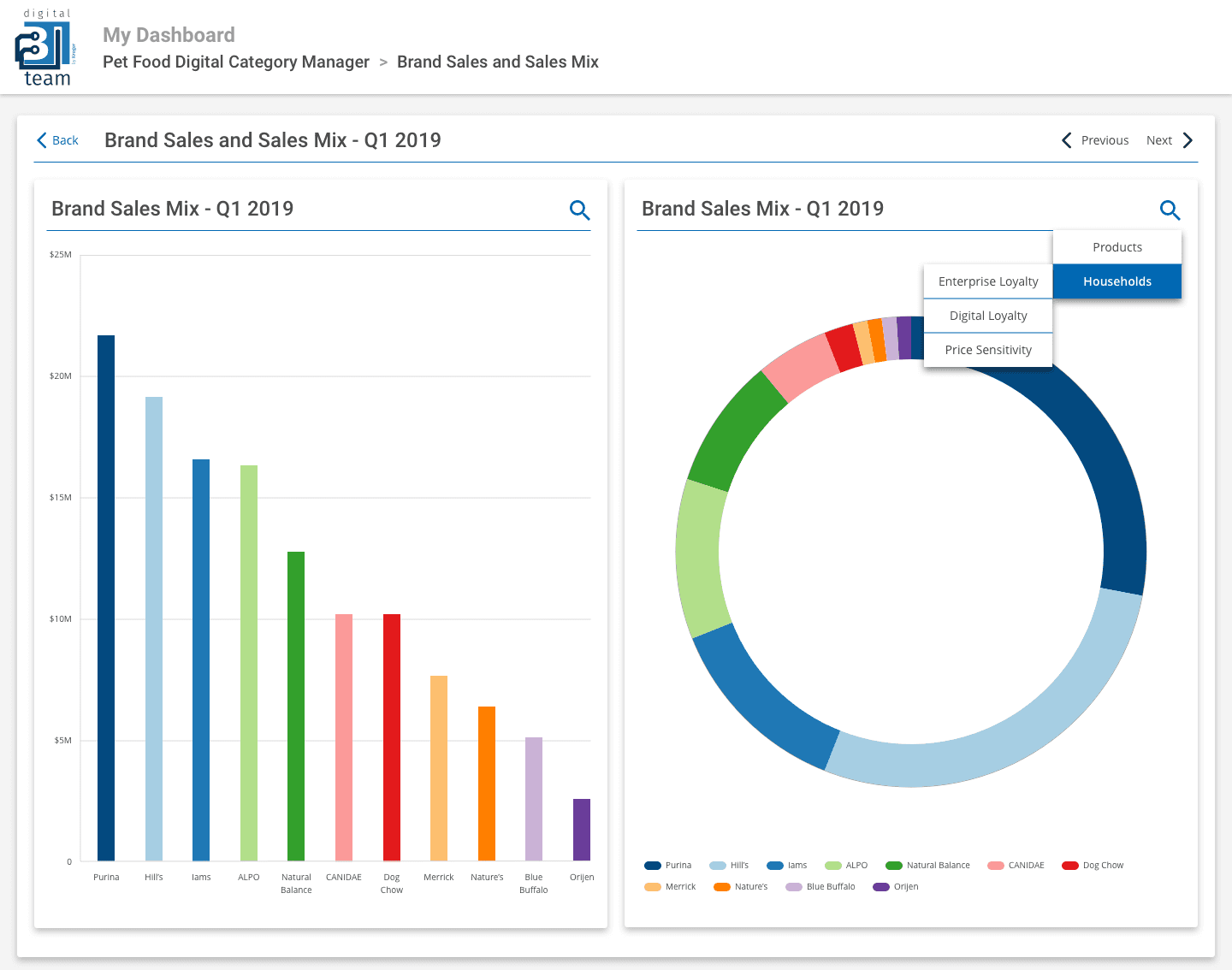The height and width of the screenshot is (970, 1232).
Task: Toggle Merrick series in donut legend
Action: [x=670, y=887]
